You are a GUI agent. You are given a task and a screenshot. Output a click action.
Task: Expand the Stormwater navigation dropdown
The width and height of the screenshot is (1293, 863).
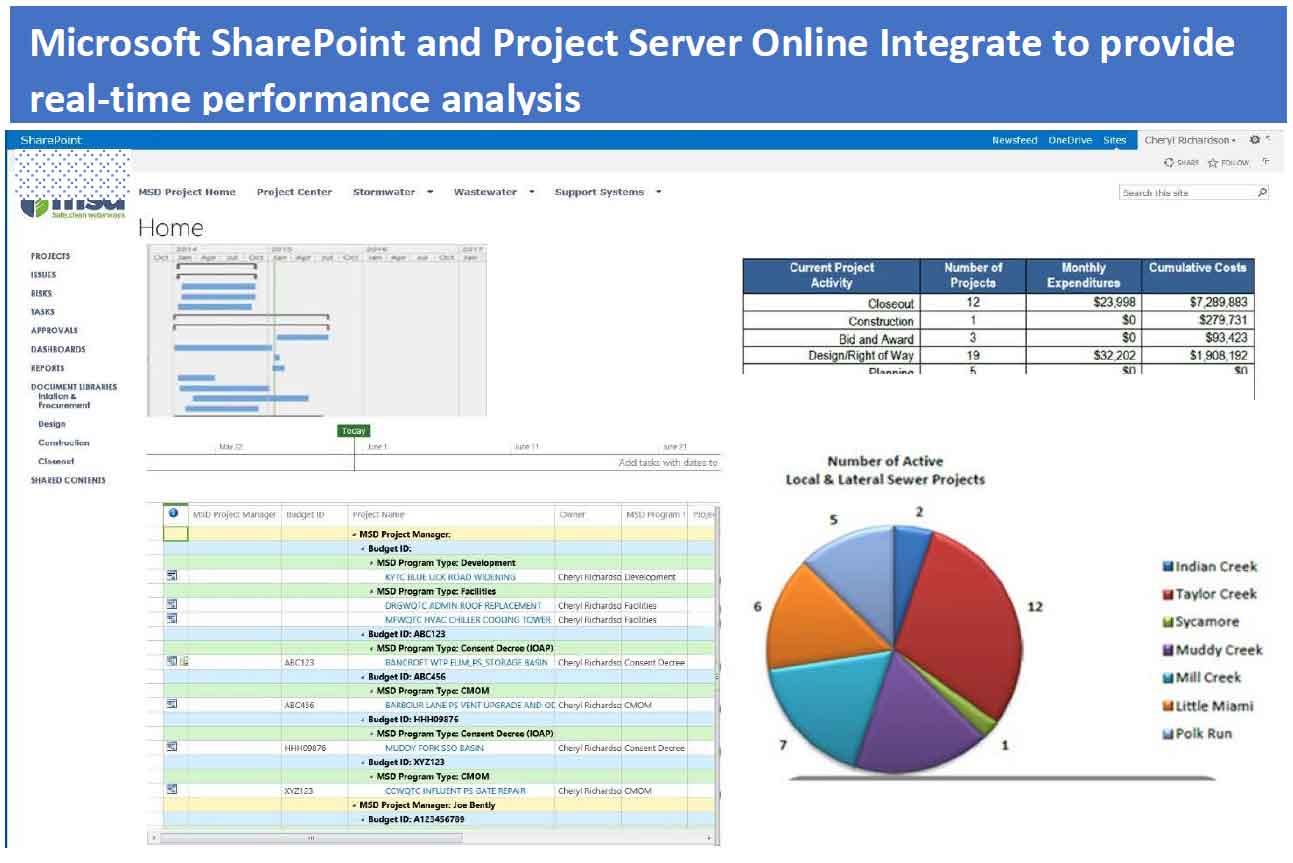(x=430, y=192)
